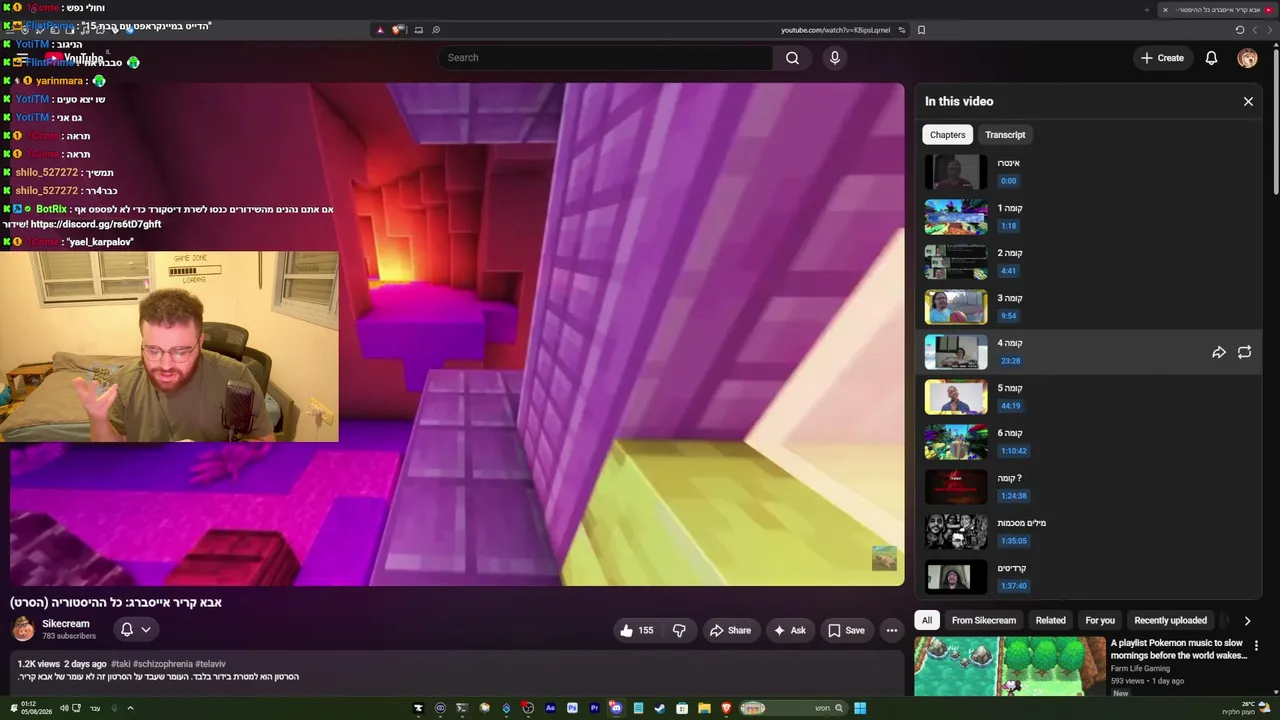
Task: Jump to chapter קומה 6 at 1:10:42
Action: click(x=1090, y=442)
